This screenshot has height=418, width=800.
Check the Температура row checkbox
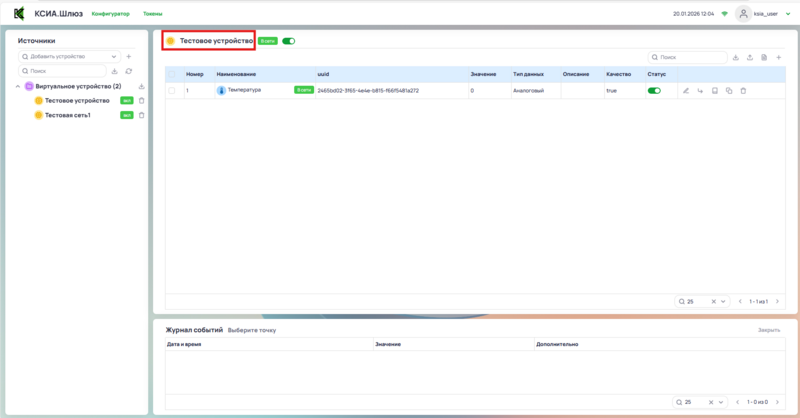click(172, 91)
